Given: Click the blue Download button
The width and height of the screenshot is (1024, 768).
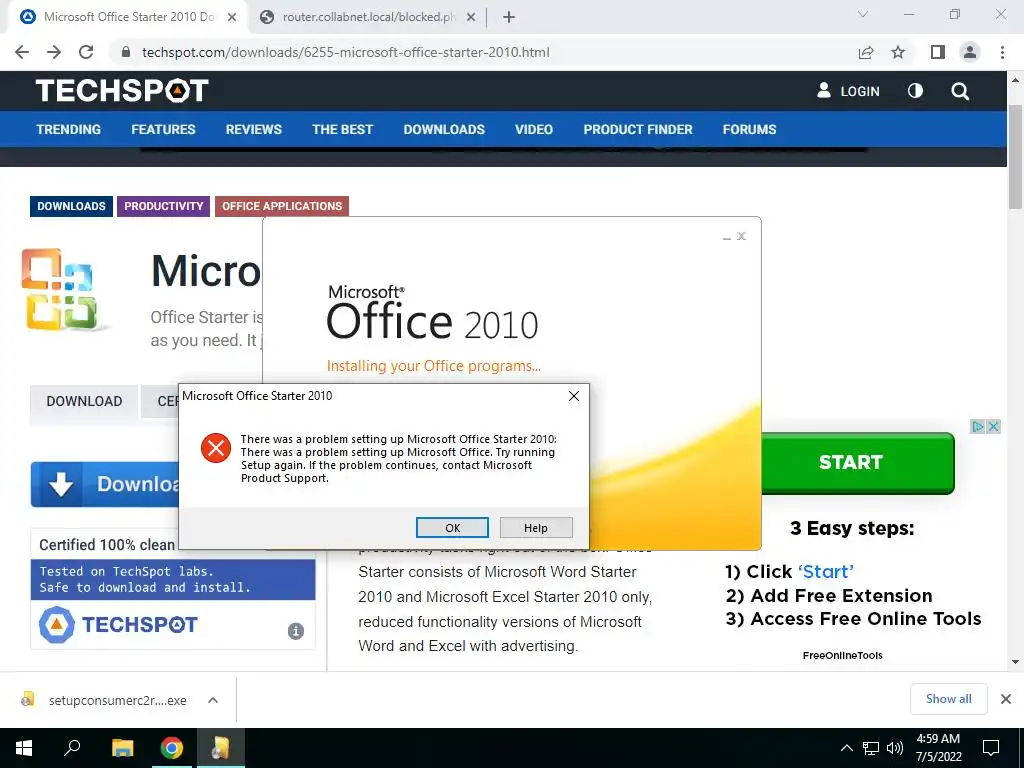Looking at the screenshot, I should pos(104,484).
